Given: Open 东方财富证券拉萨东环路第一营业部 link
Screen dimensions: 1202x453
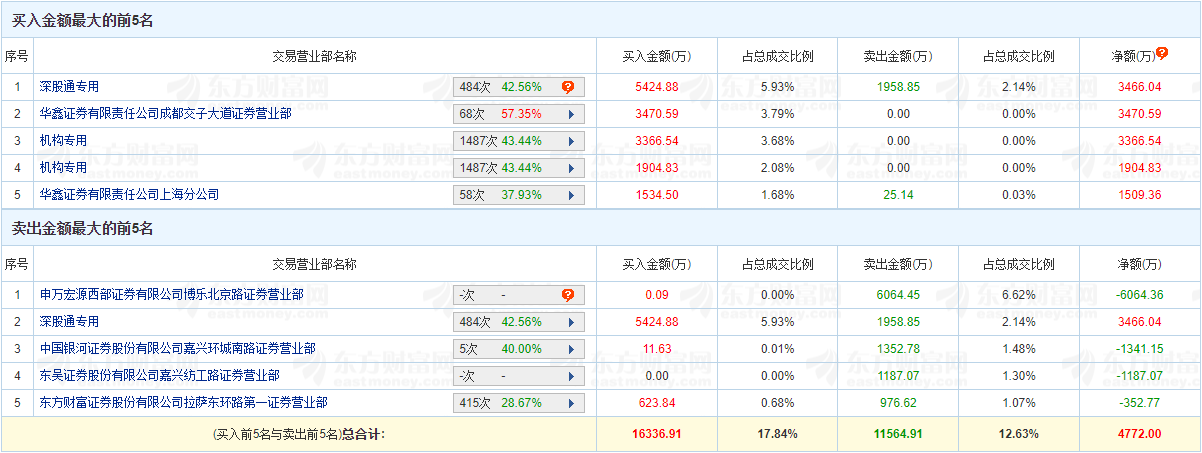Looking at the screenshot, I should point(183,403).
